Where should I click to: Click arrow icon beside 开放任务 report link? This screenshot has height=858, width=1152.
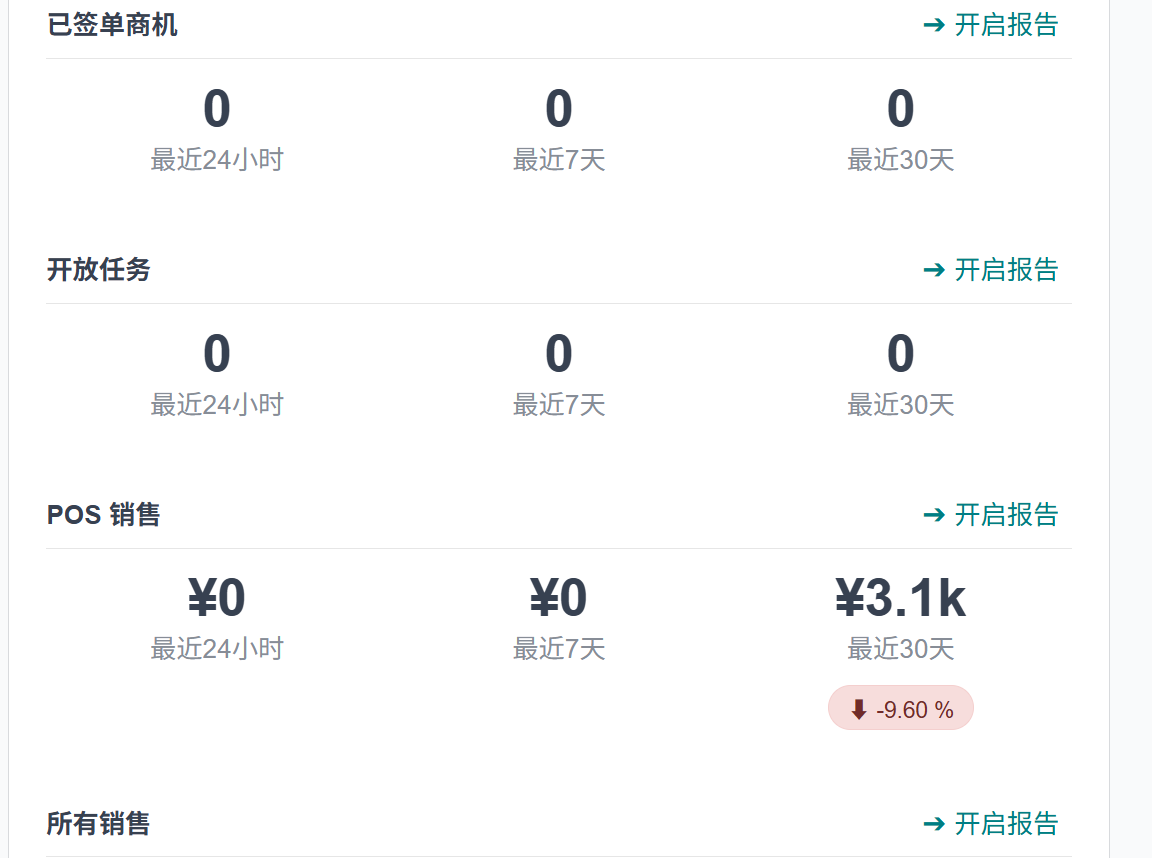click(x=934, y=270)
